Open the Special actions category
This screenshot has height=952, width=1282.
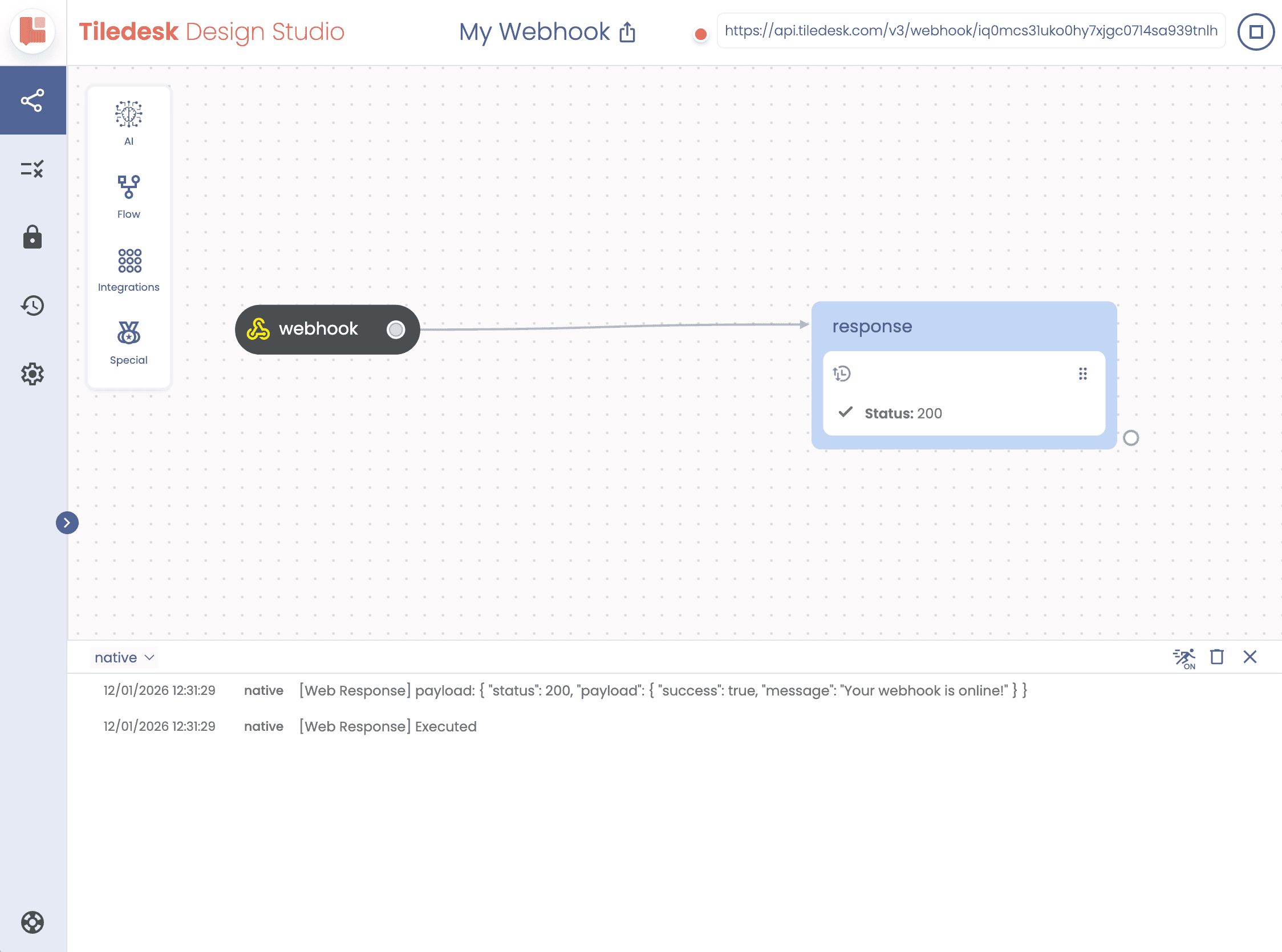128,343
